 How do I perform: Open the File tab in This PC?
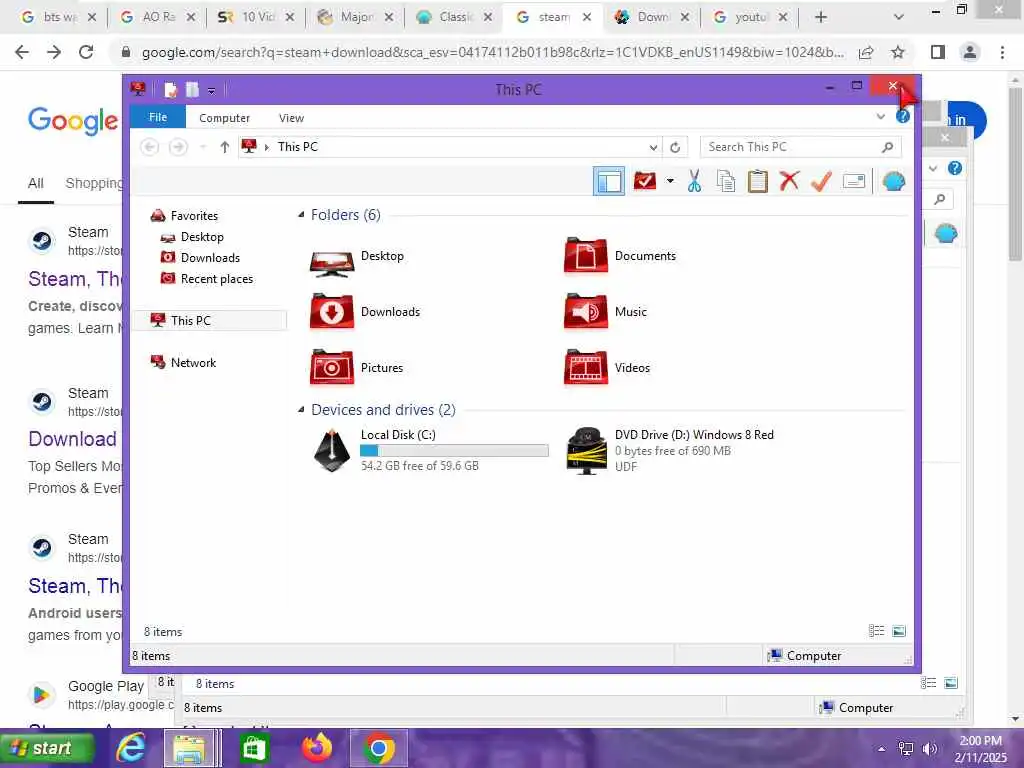click(x=158, y=117)
